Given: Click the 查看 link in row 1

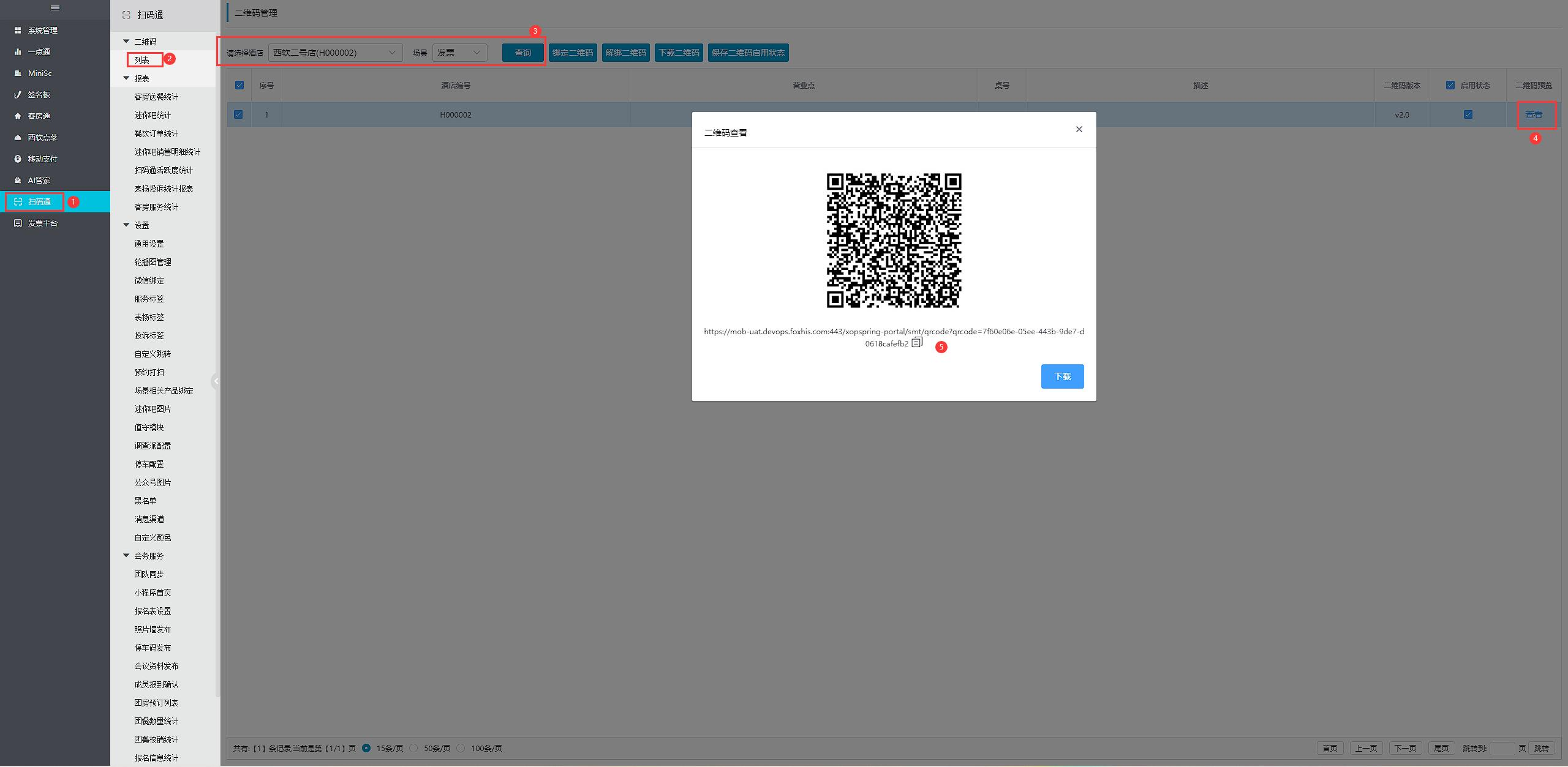Looking at the screenshot, I should 1534,114.
